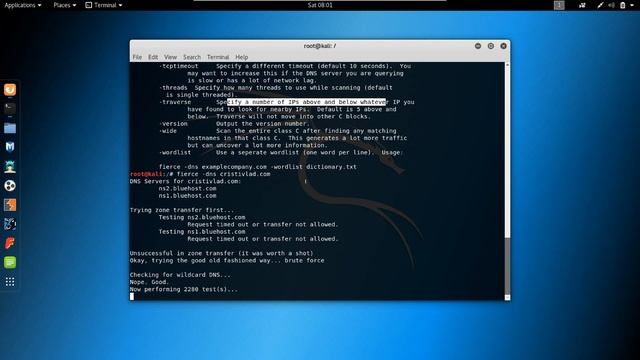The width and height of the screenshot is (640, 360).
Task: Open the Terminal app menu in top bar
Action: (104, 5)
